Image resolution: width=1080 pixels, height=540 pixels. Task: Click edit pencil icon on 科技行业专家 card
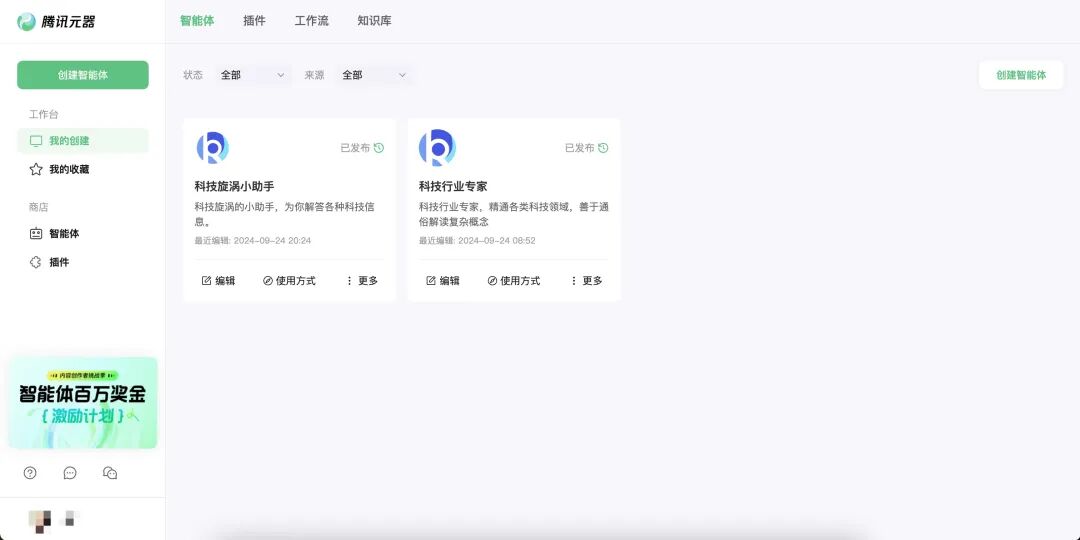tap(430, 280)
